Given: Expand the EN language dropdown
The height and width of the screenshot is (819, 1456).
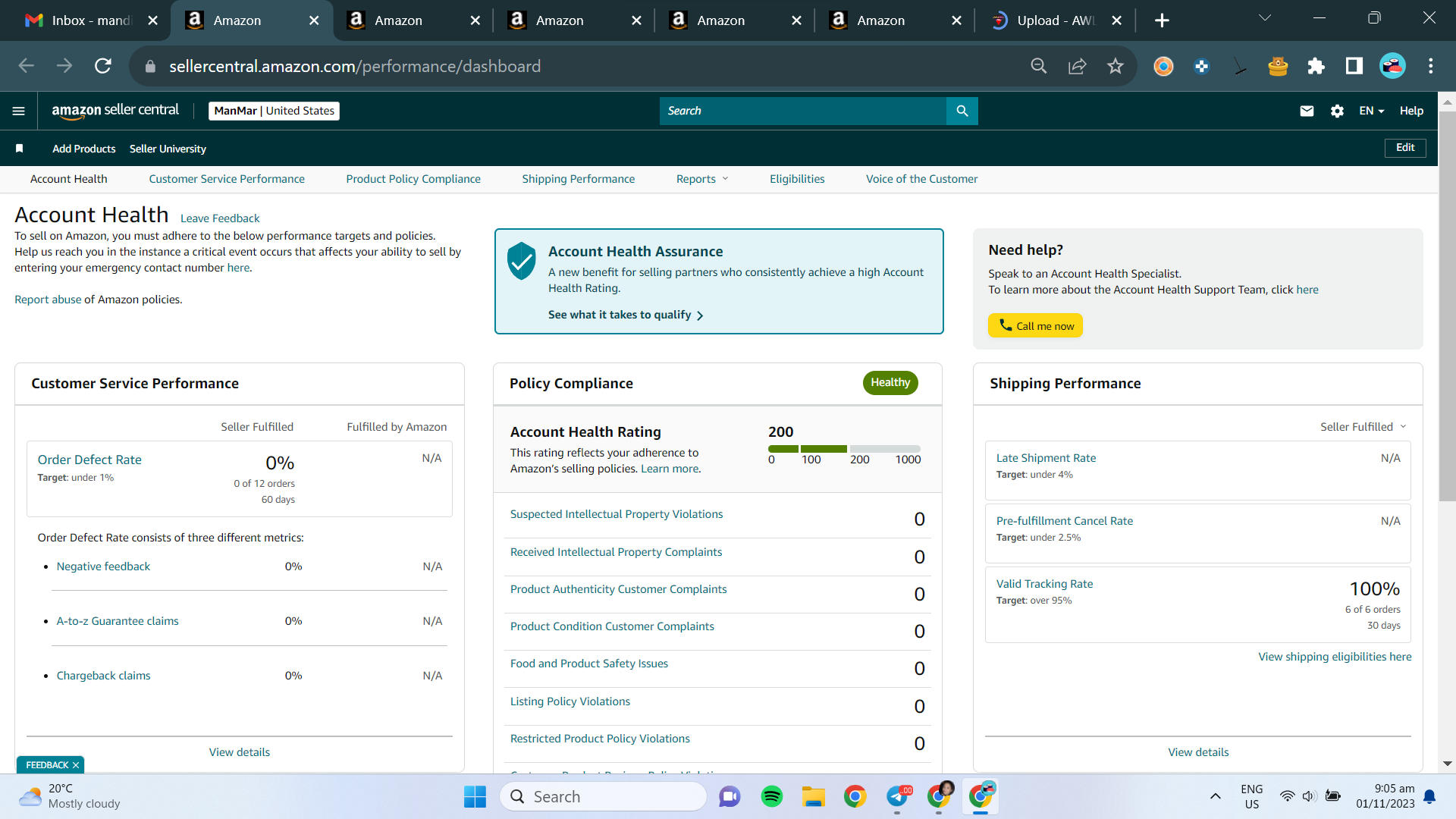Looking at the screenshot, I should (1372, 111).
